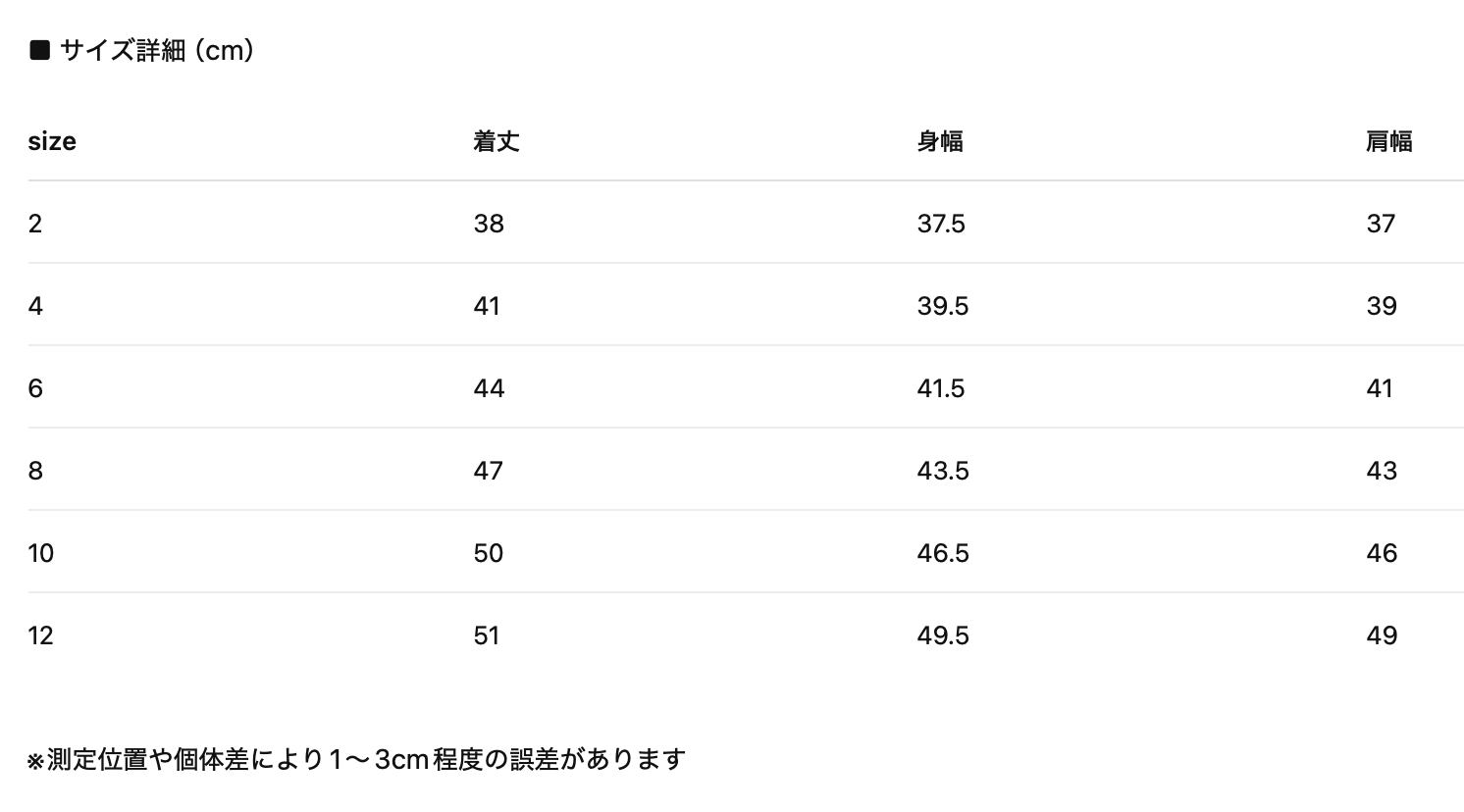The image size is (1464, 812).
Task: Select the 身幅 value 39.5
Action: pyautogui.click(x=942, y=306)
